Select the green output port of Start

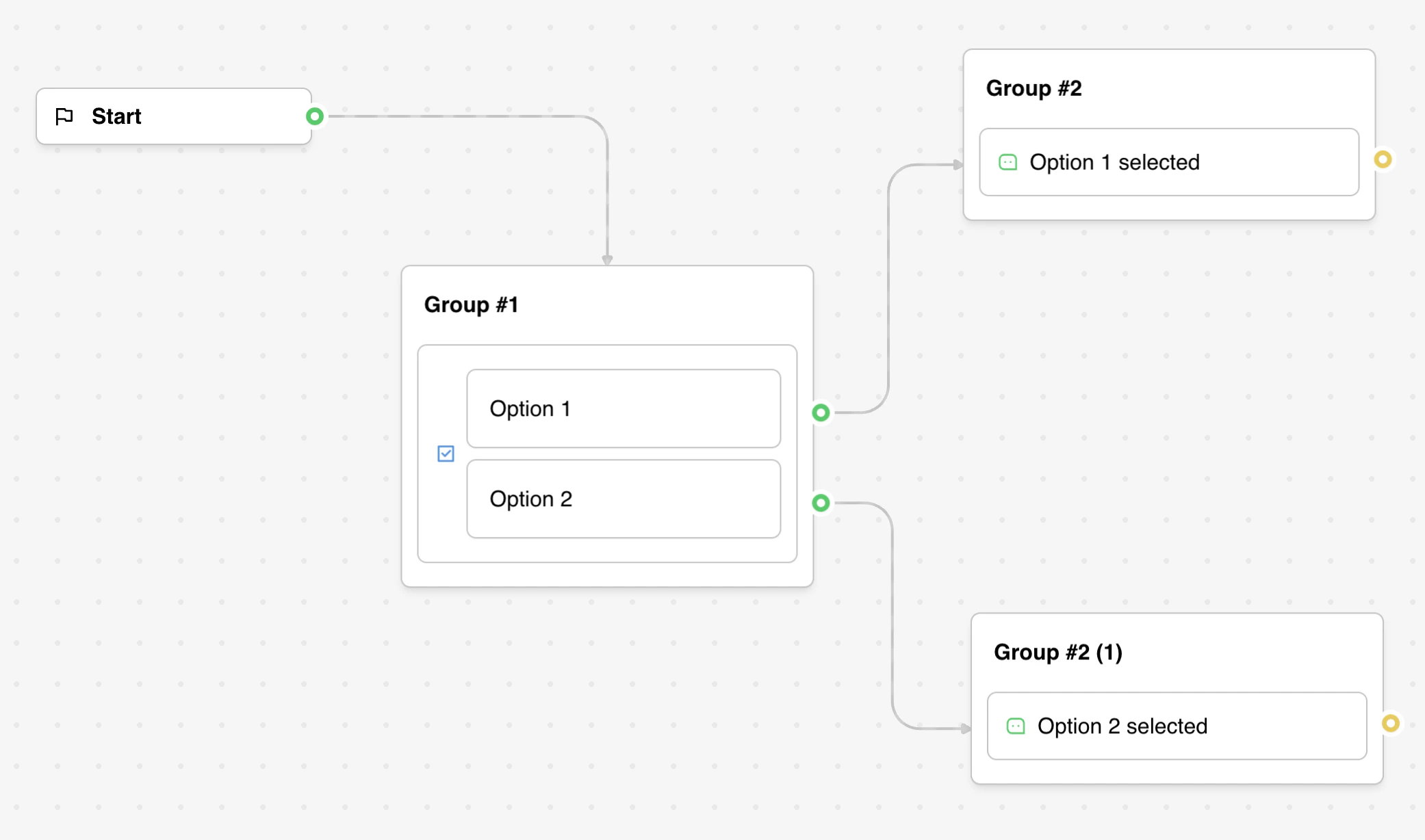pyautogui.click(x=315, y=116)
